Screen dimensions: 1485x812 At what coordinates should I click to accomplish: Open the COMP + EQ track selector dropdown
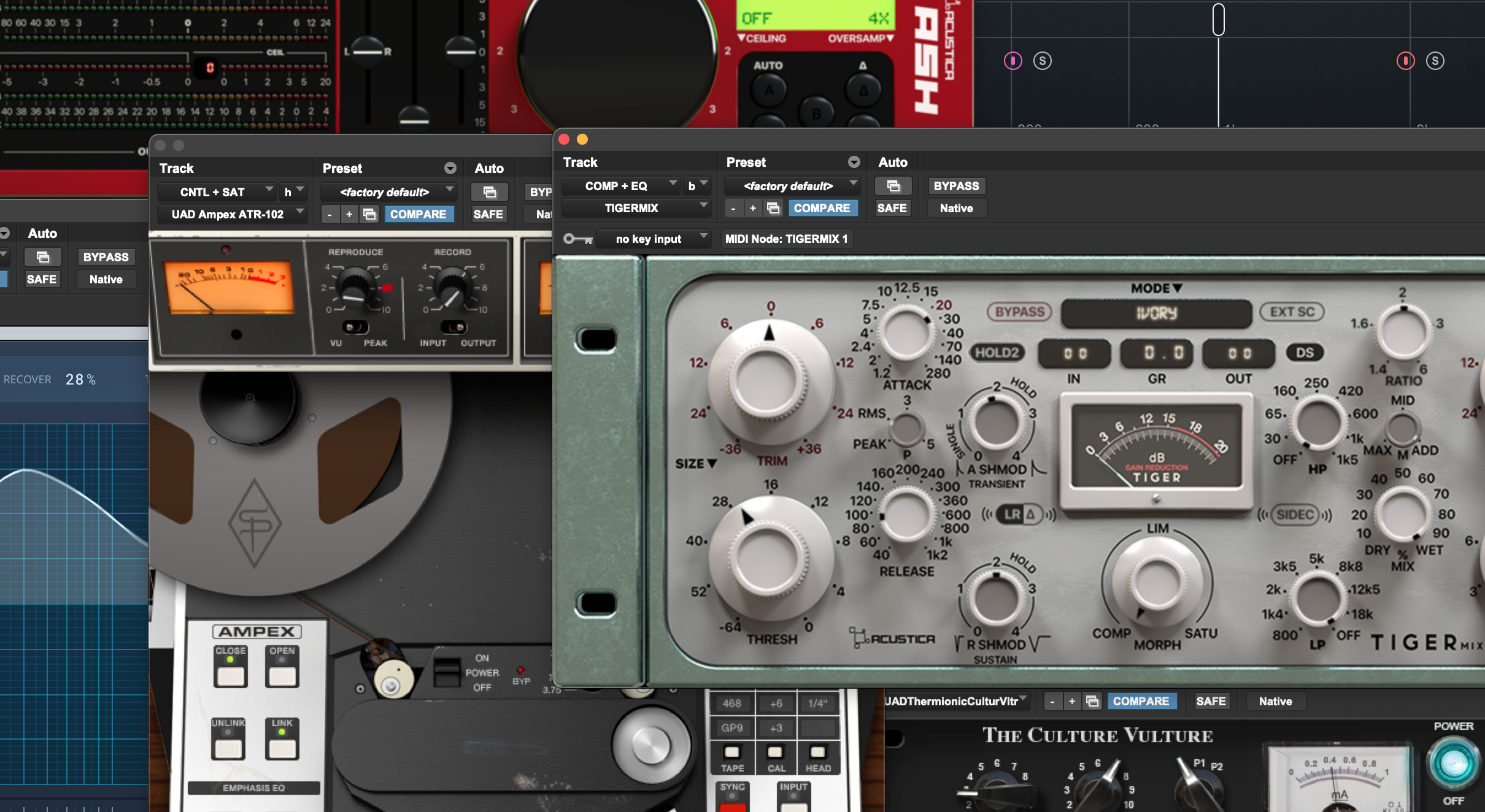619,186
